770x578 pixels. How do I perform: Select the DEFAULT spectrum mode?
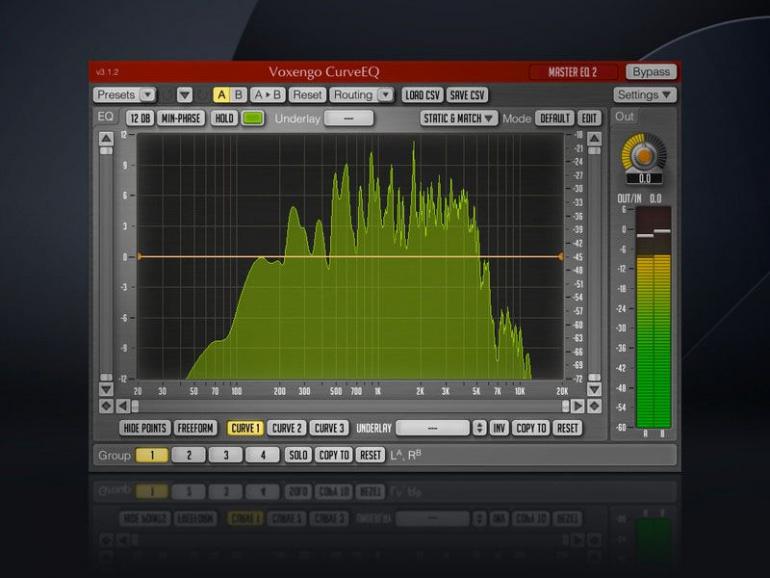point(554,118)
